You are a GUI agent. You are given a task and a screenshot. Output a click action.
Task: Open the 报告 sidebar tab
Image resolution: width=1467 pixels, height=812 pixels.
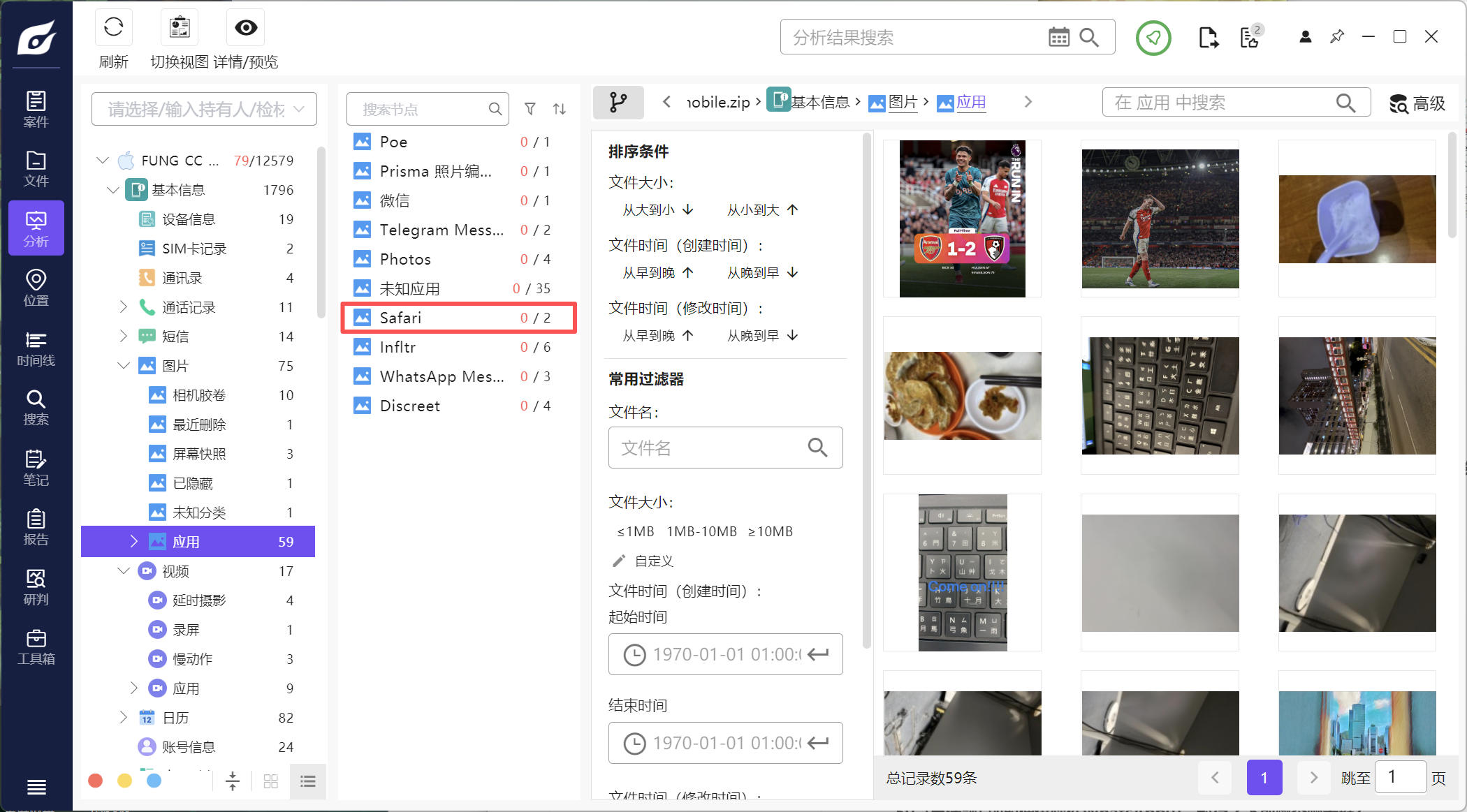[36, 527]
